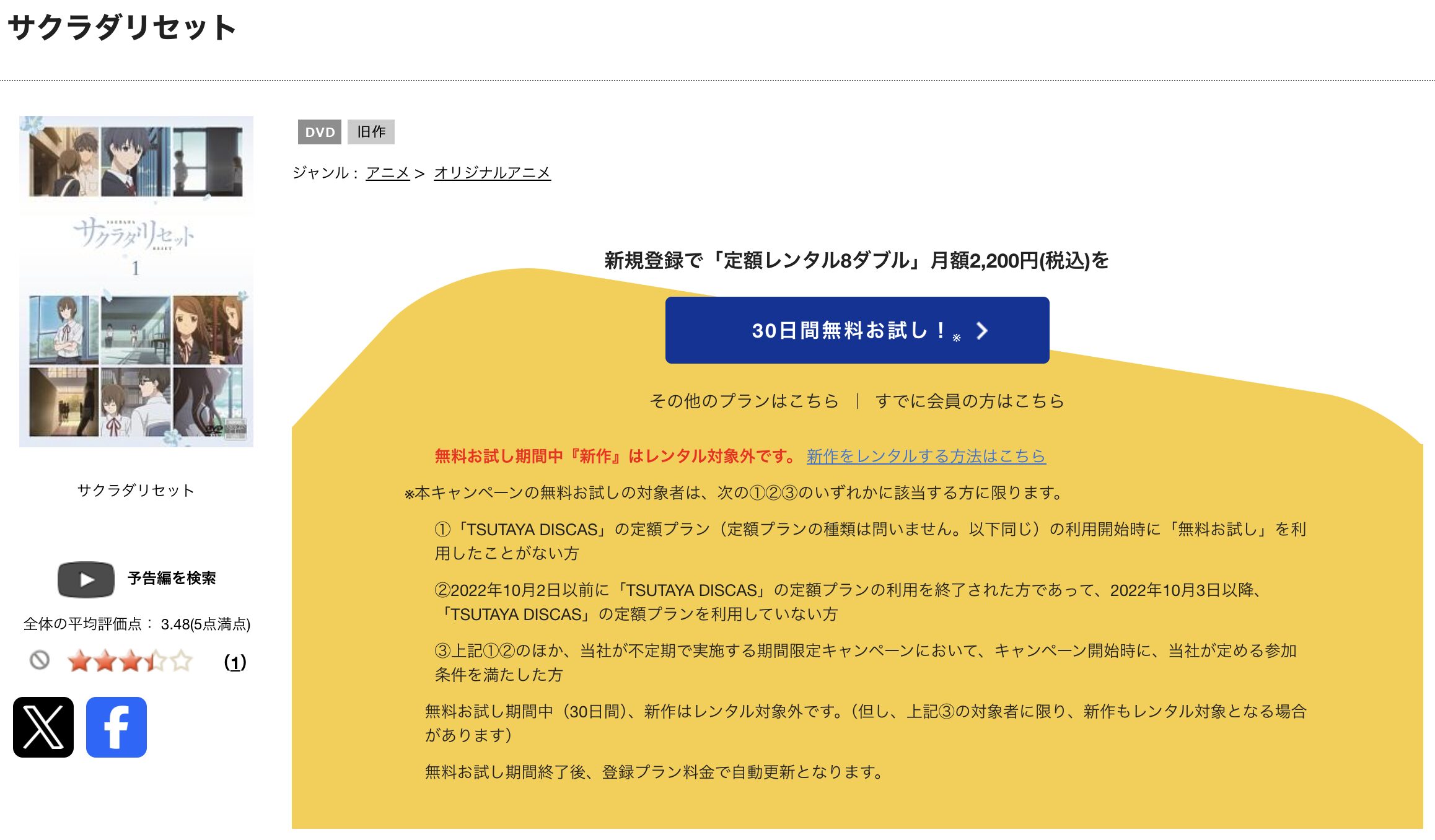Screen dimensions: 1435x840
Task: Clear rating using the no-rating circle icon
Action: [40, 660]
